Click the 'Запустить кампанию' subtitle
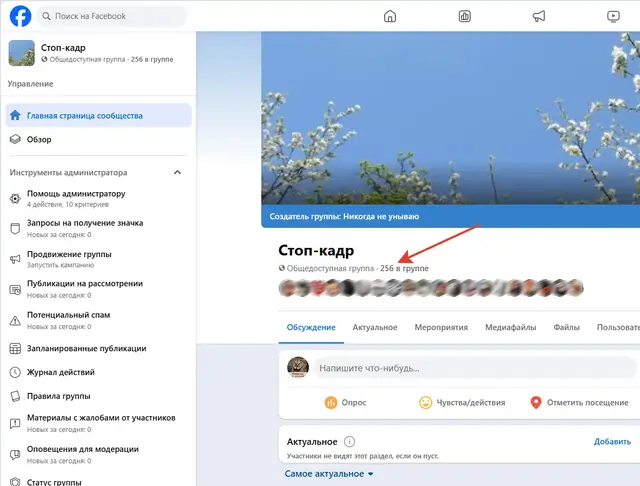This screenshot has width=640, height=486. click(x=60, y=265)
